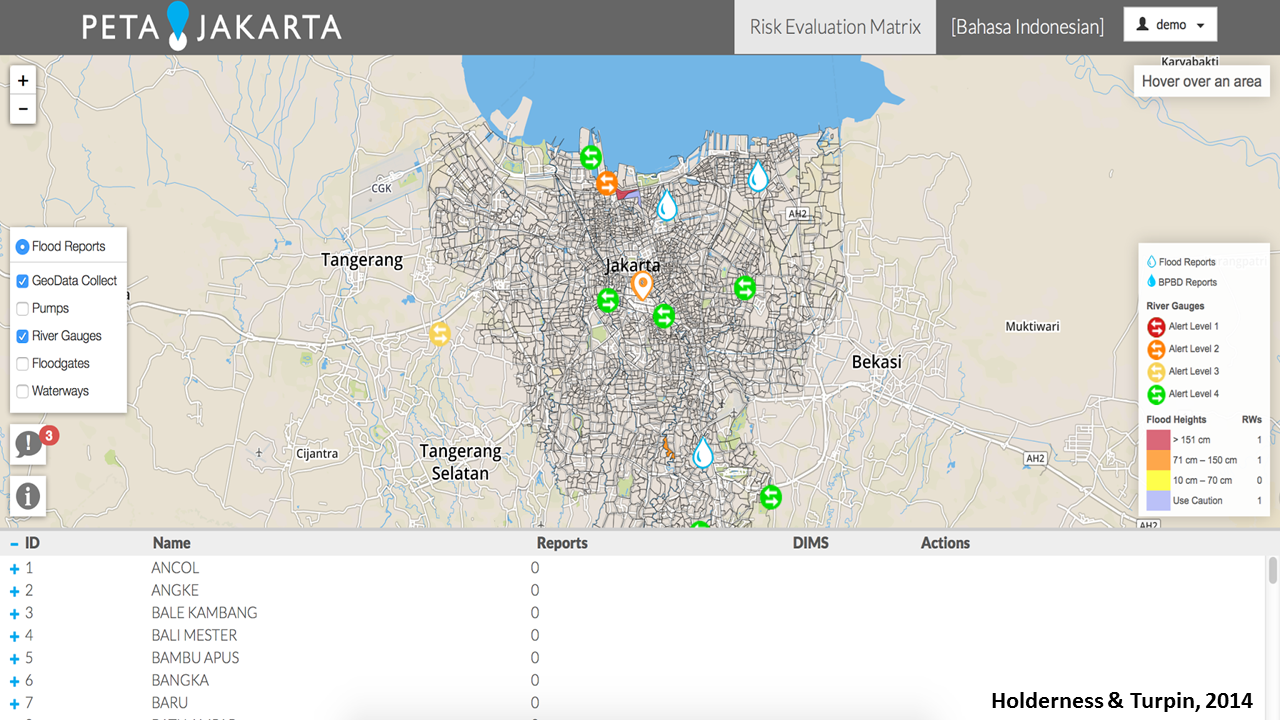Image resolution: width=1280 pixels, height=720 pixels.
Task: Click the user icon on demo button
Action: (1142, 25)
